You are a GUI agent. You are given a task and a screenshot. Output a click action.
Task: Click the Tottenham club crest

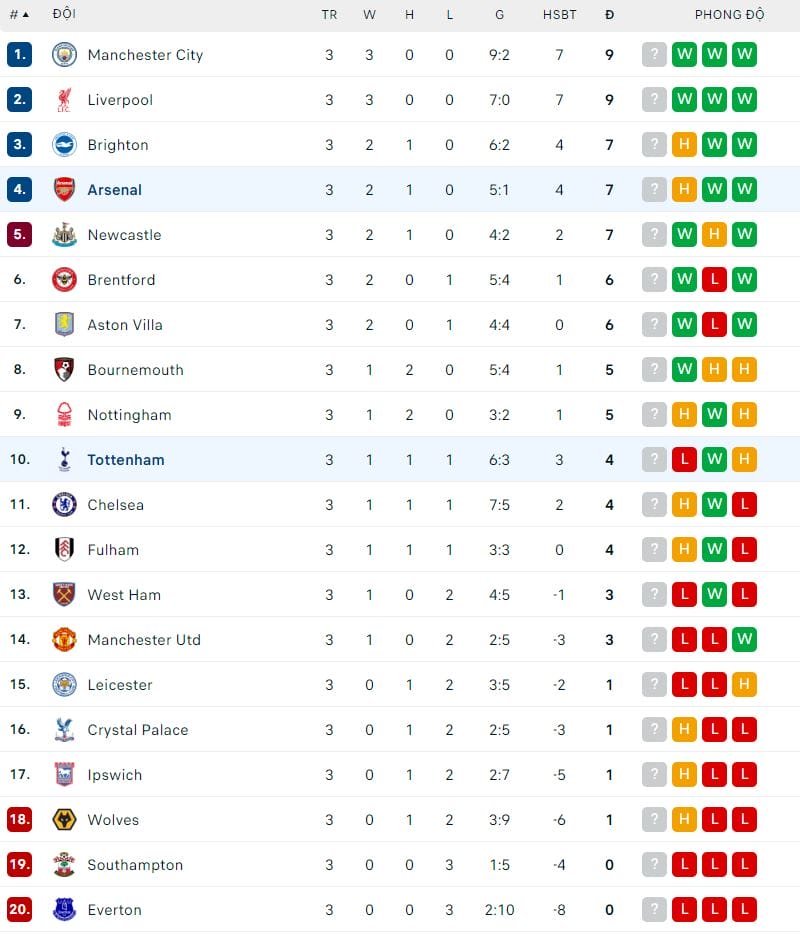coord(64,460)
